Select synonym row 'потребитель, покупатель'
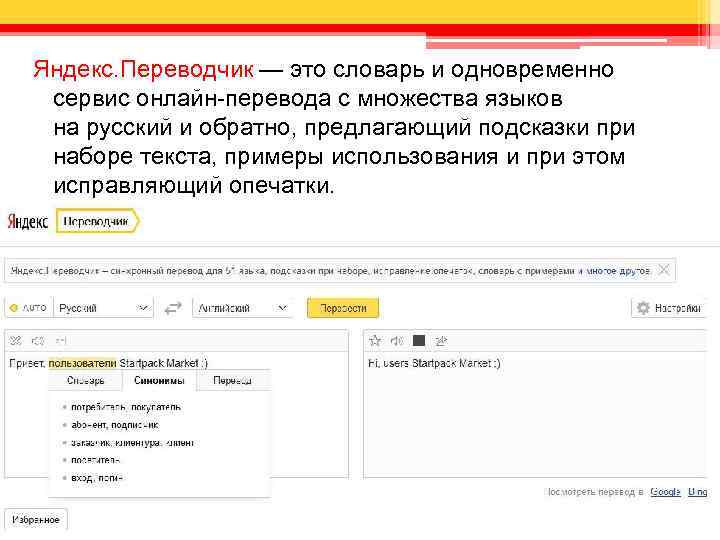 pos(126,407)
